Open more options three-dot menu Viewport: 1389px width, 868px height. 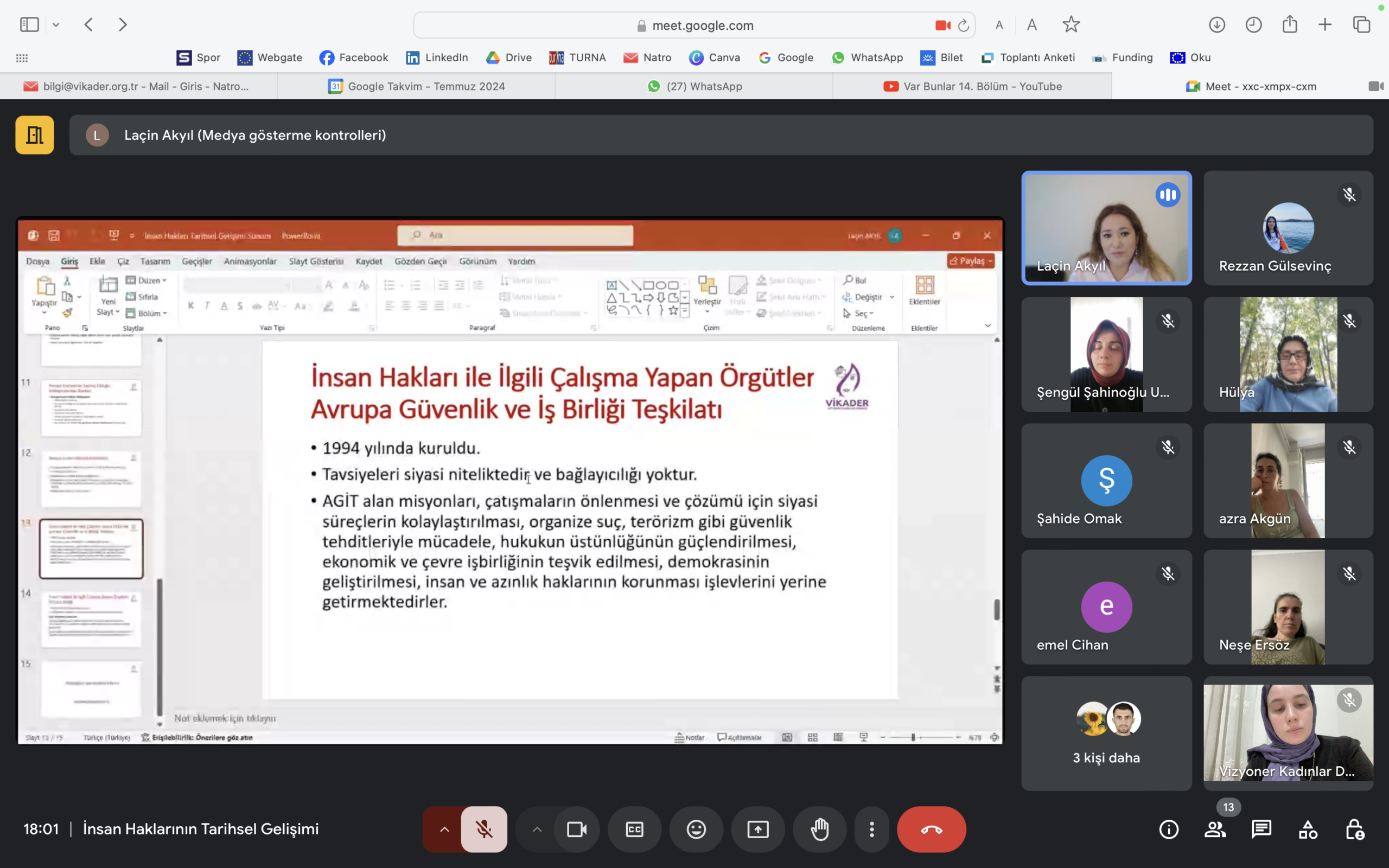(x=871, y=829)
